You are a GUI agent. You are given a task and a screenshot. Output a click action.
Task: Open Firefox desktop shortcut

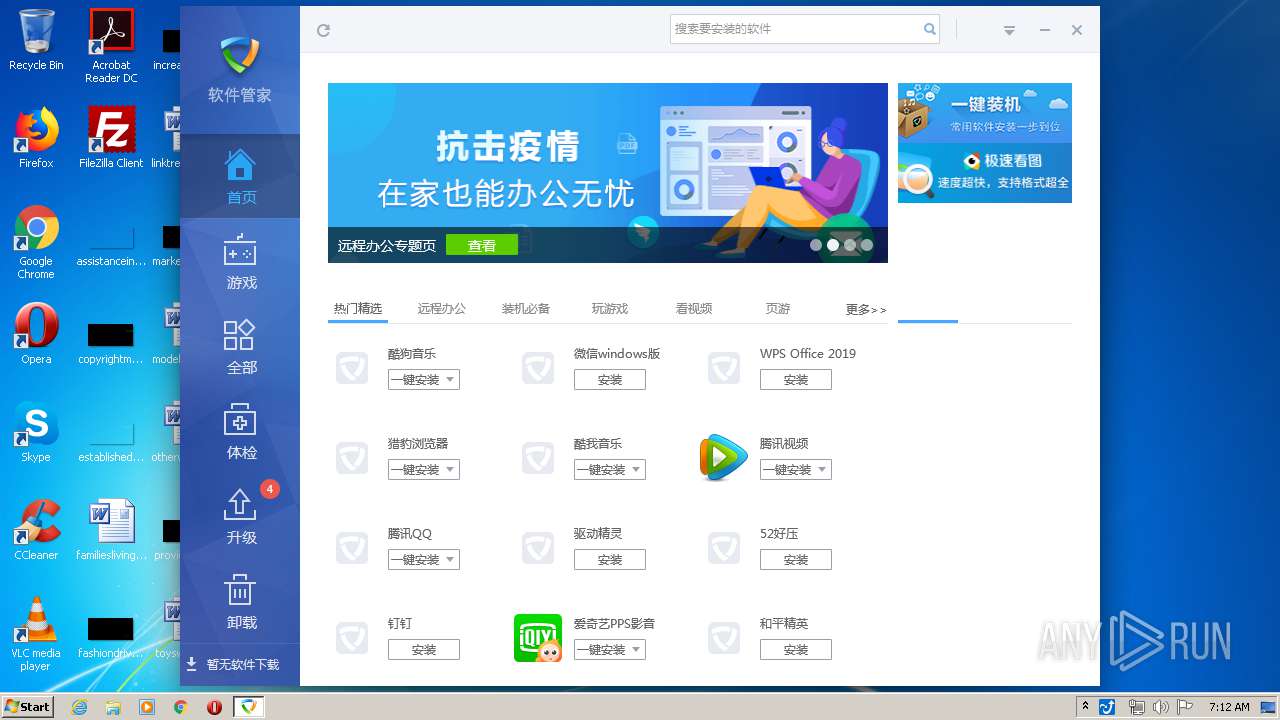click(36, 138)
